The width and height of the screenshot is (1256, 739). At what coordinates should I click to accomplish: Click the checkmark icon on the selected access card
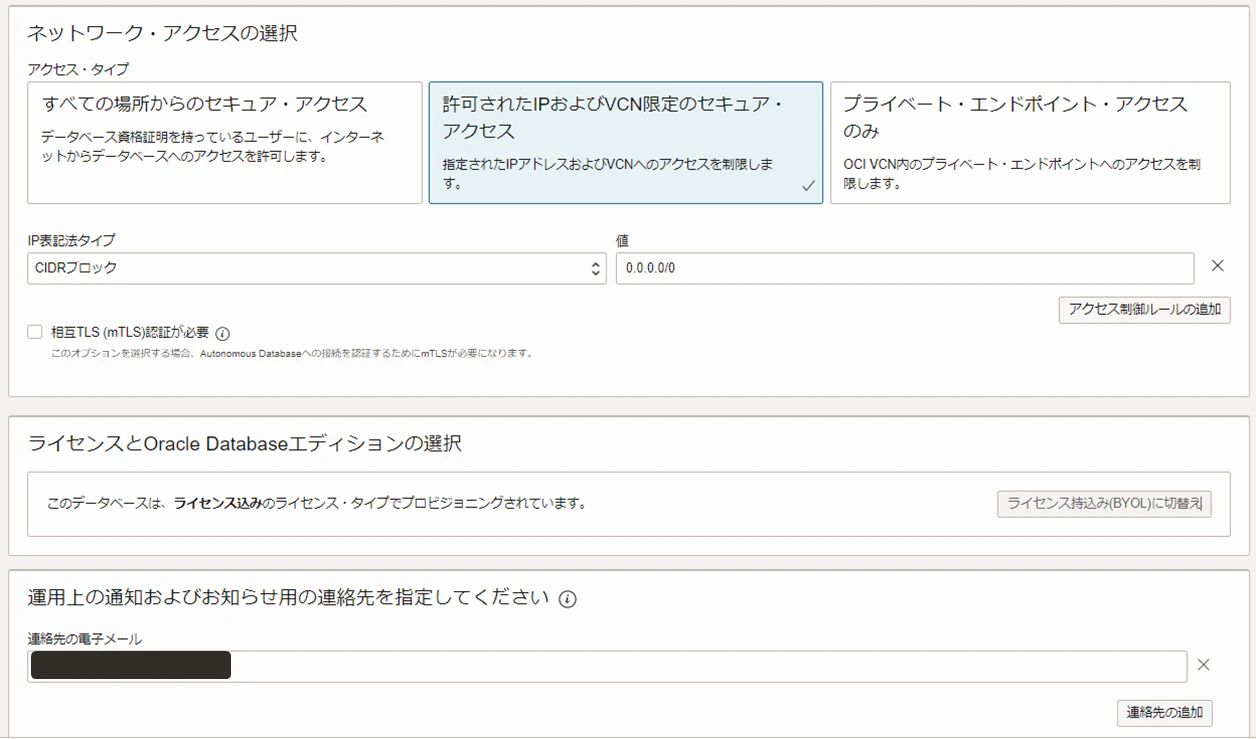[808, 186]
